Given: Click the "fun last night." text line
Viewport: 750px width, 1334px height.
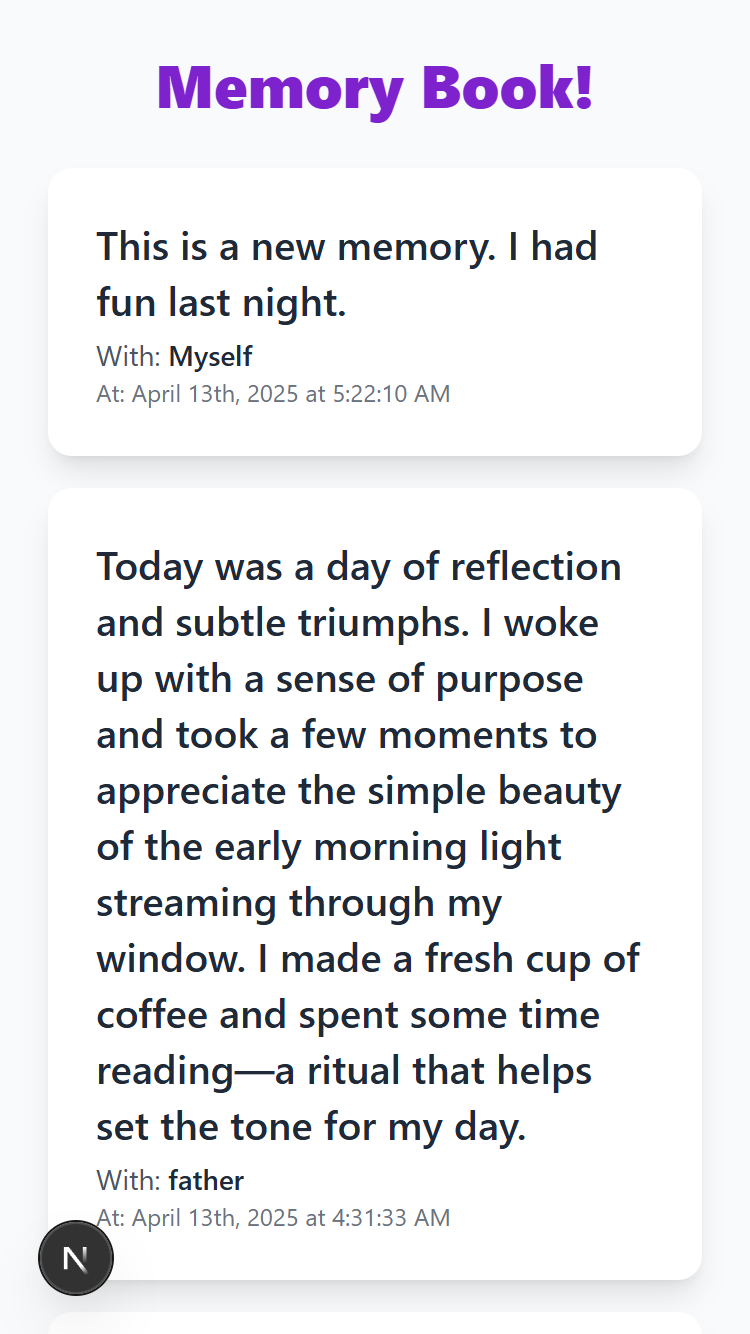Looking at the screenshot, I should [x=221, y=302].
